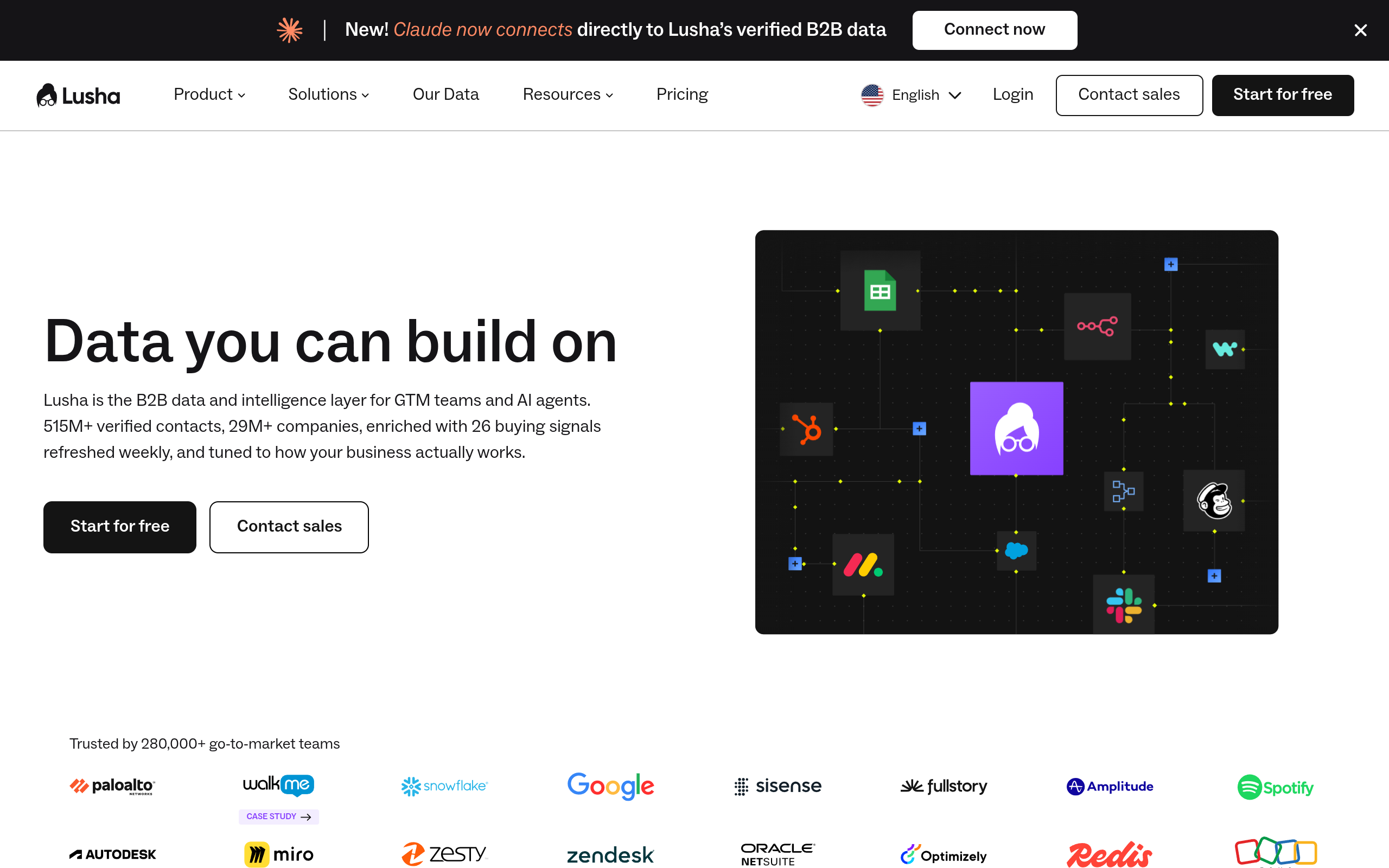This screenshot has width=1389, height=868.
Task: Click the Lusha logo in navbar
Action: (78, 95)
